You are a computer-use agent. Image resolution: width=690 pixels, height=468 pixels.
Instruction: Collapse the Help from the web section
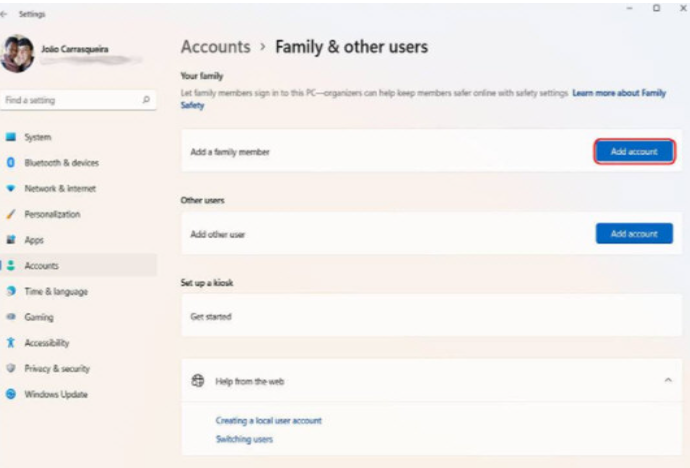click(667, 380)
